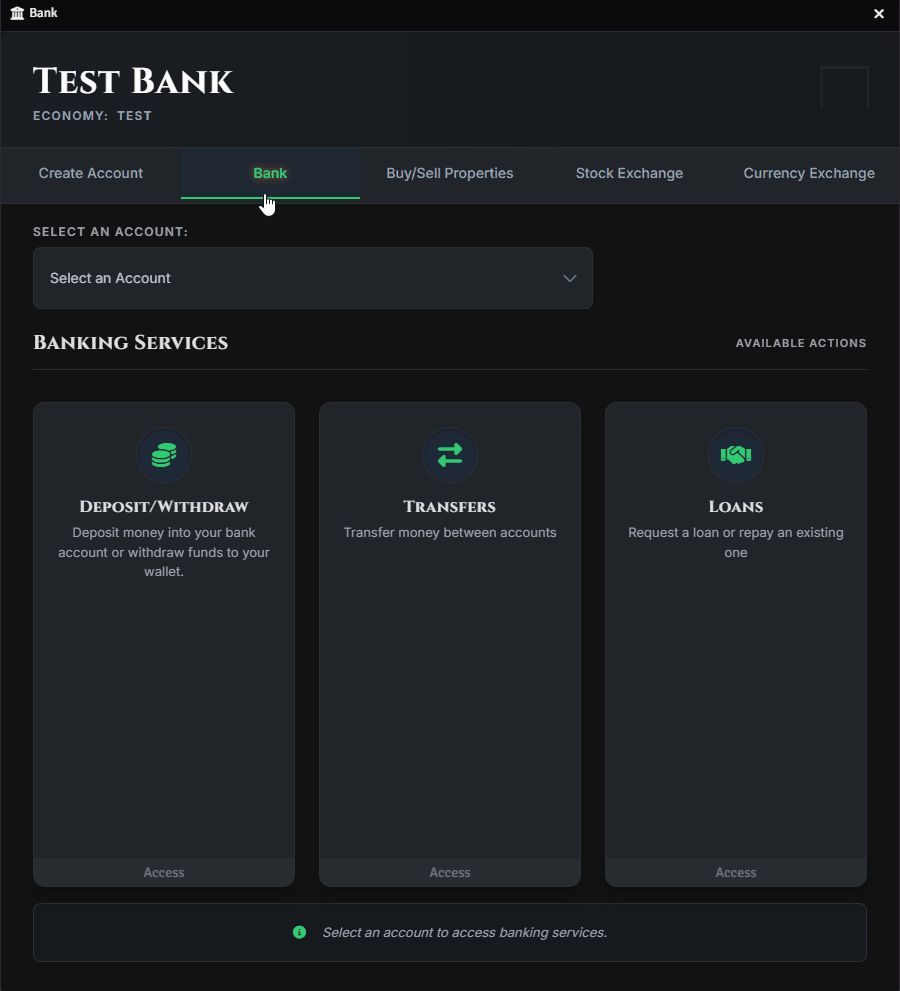Click Access under Loans

[736, 872]
